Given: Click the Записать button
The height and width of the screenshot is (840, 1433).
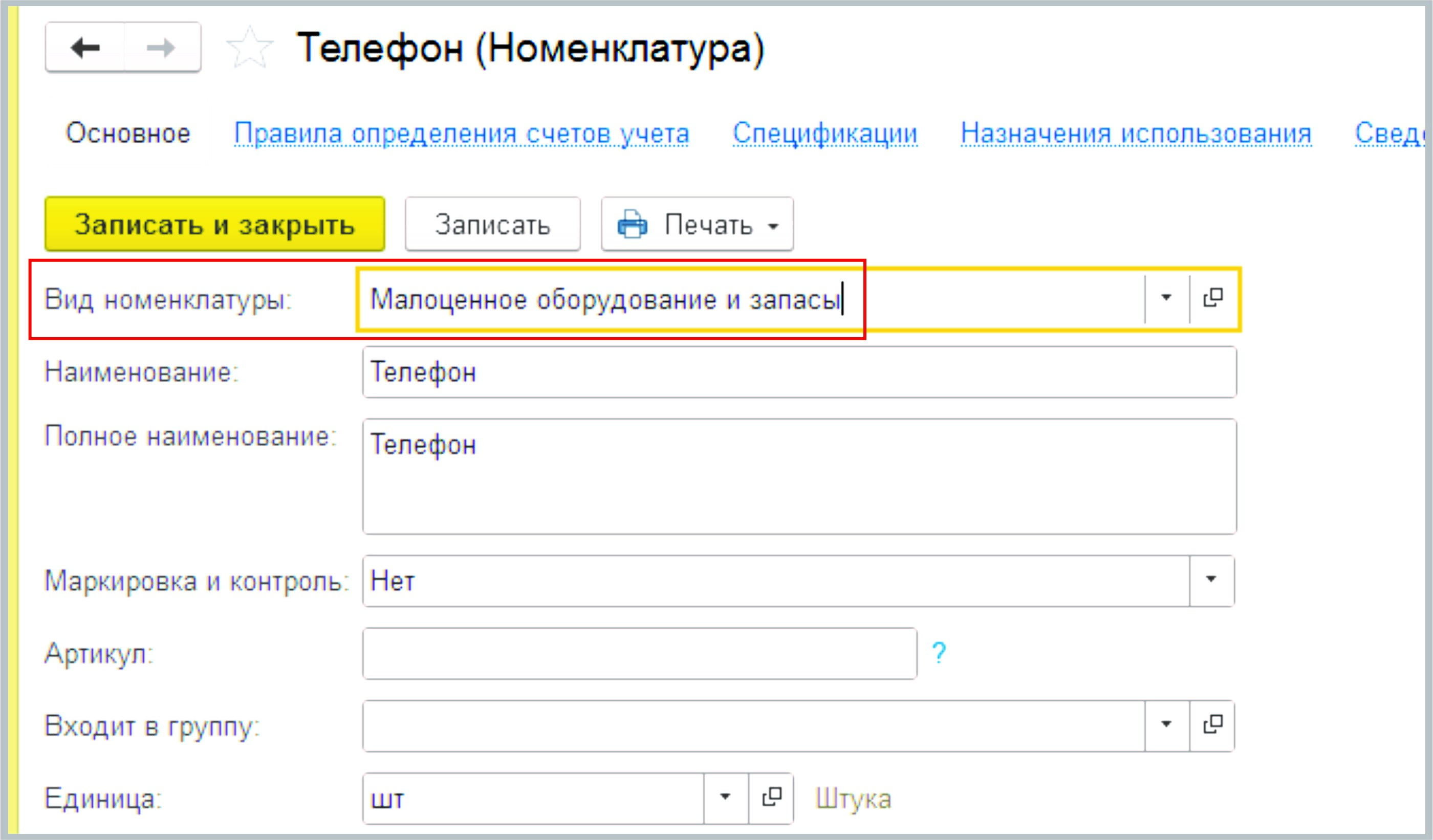Looking at the screenshot, I should click(x=492, y=225).
